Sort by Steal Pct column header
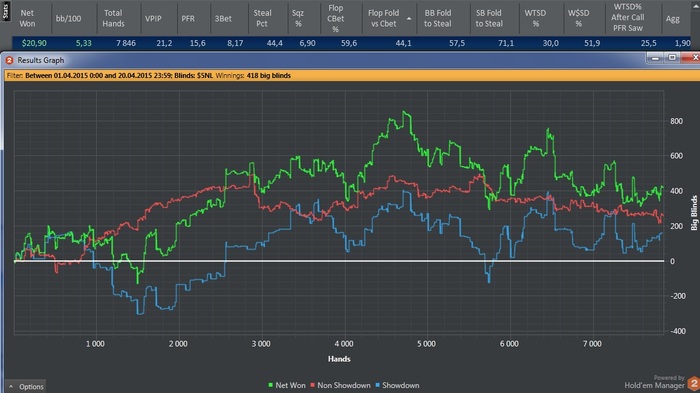Screen dimensions: 700x393 pos(262,18)
